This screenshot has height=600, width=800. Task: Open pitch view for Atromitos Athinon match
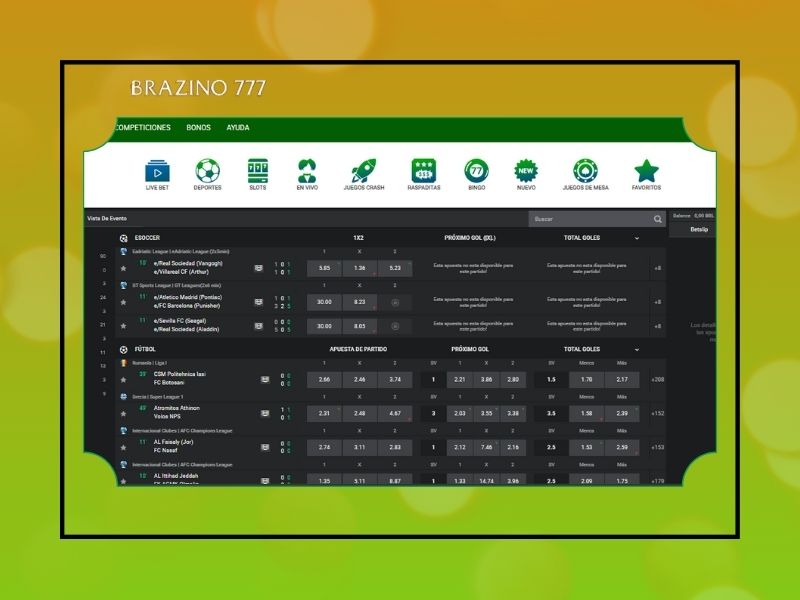[265, 413]
